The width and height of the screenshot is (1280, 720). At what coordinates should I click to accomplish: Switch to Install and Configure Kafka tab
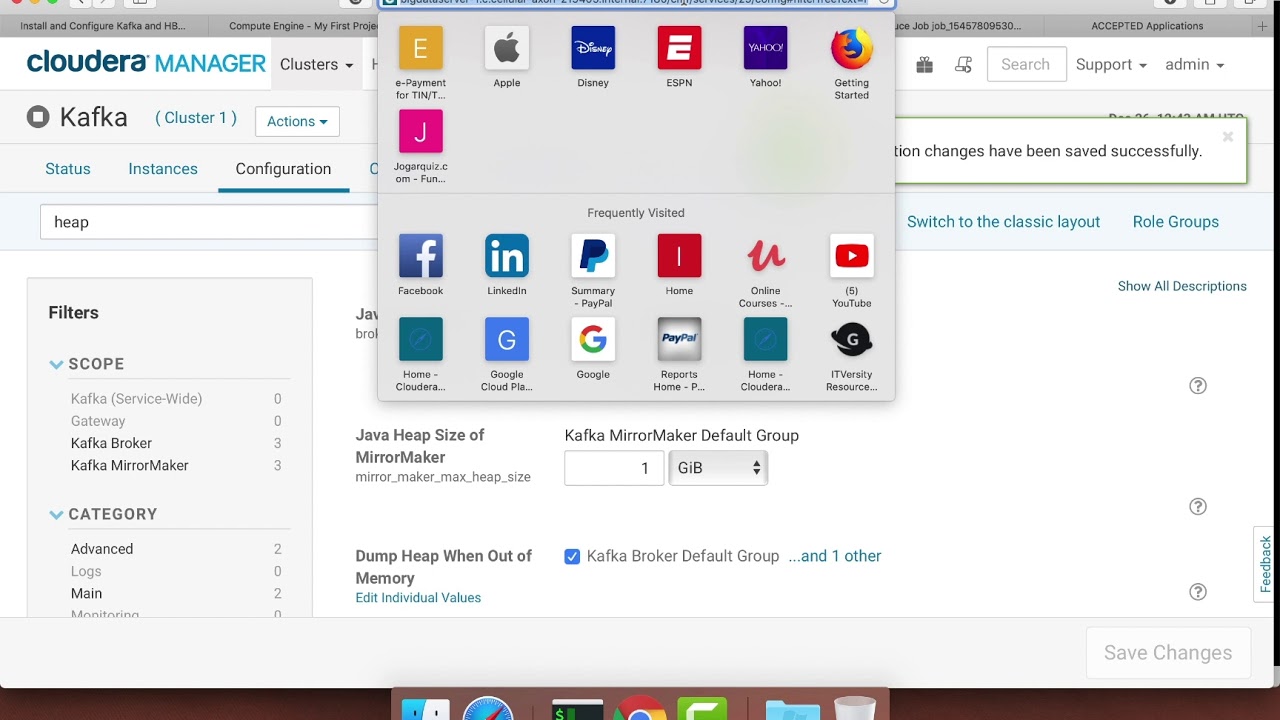pyautogui.click(x=103, y=26)
